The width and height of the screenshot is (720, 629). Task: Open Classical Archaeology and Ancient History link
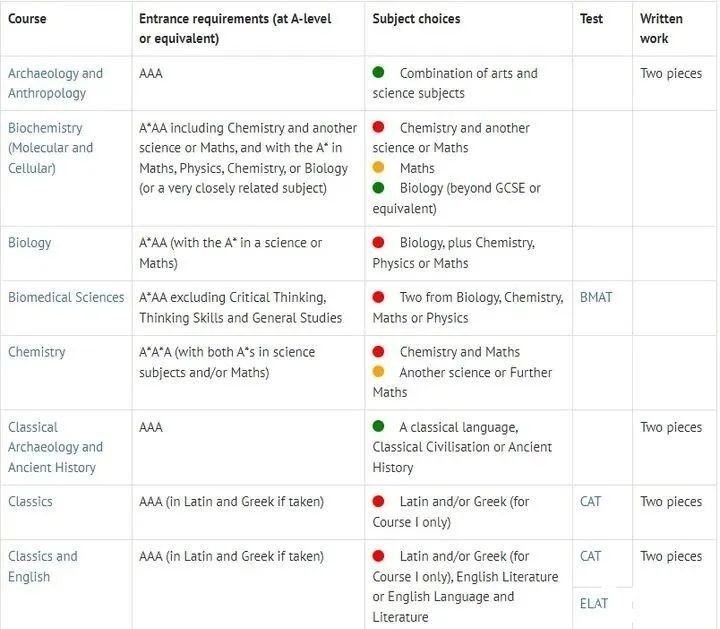point(55,447)
